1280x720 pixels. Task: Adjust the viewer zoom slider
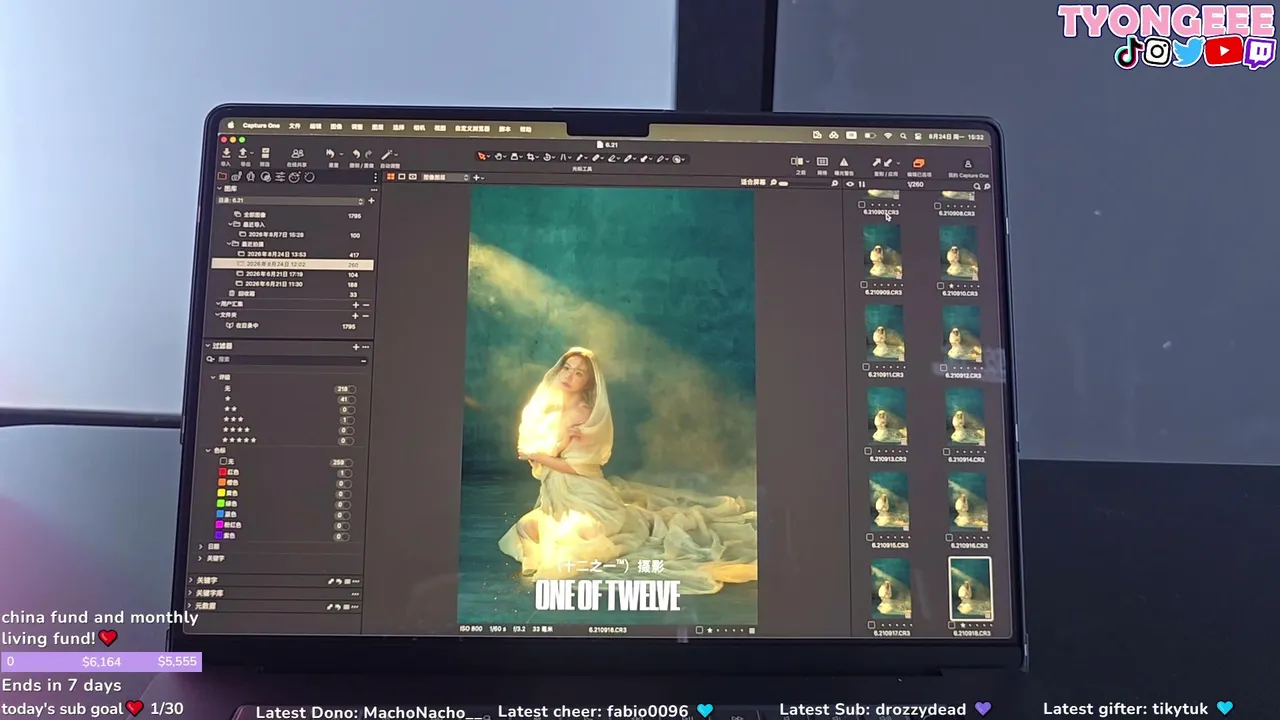pyautogui.click(x=802, y=183)
